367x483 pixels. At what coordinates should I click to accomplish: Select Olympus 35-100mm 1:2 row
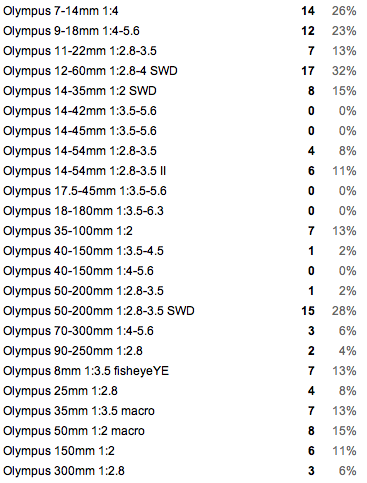(x=180, y=231)
